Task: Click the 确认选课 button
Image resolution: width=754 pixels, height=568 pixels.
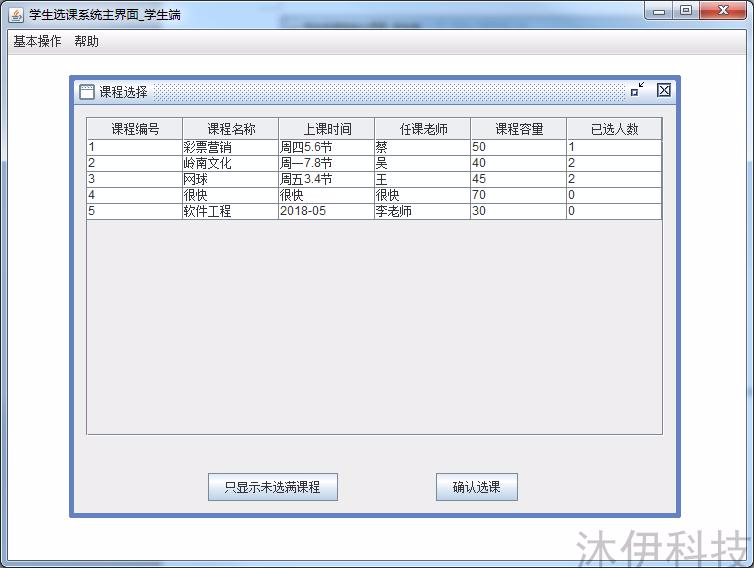Action: click(x=477, y=487)
